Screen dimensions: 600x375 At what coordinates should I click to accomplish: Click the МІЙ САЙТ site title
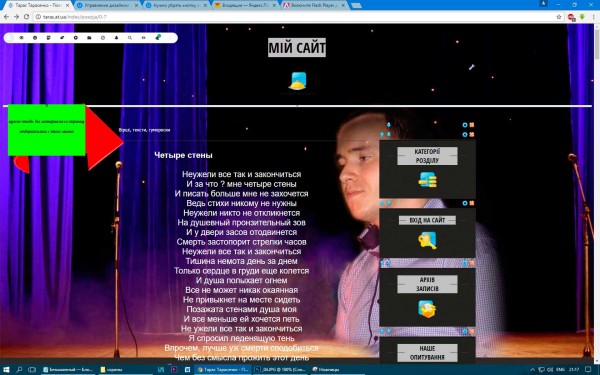point(297,48)
